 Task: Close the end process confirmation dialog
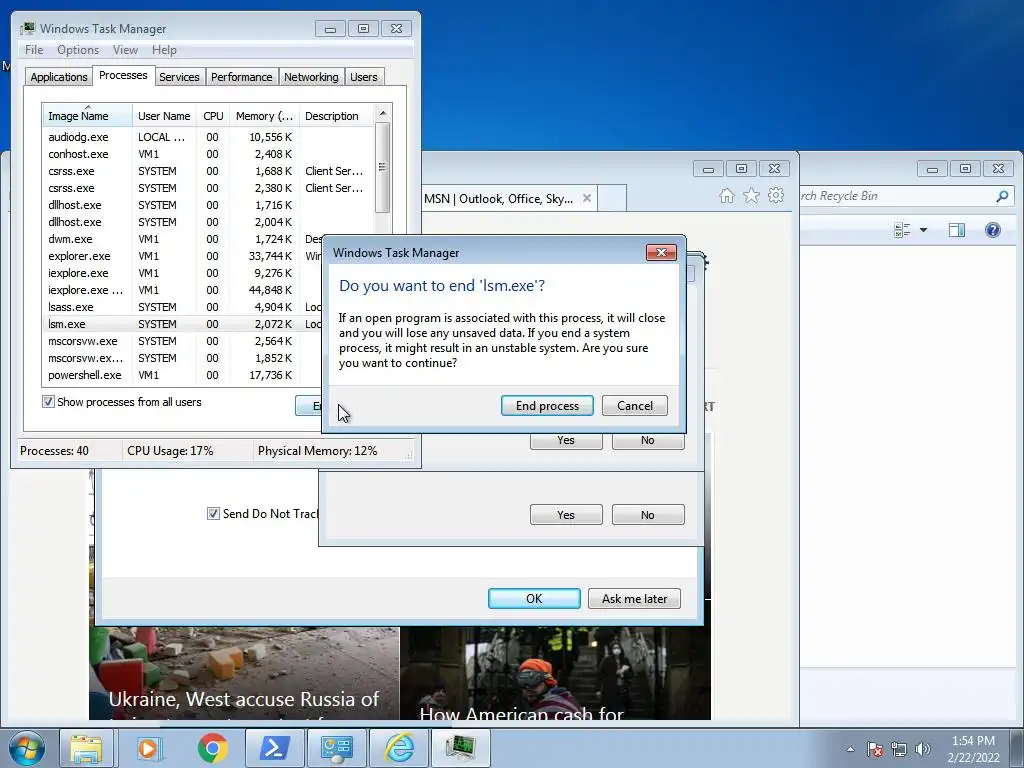661,253
